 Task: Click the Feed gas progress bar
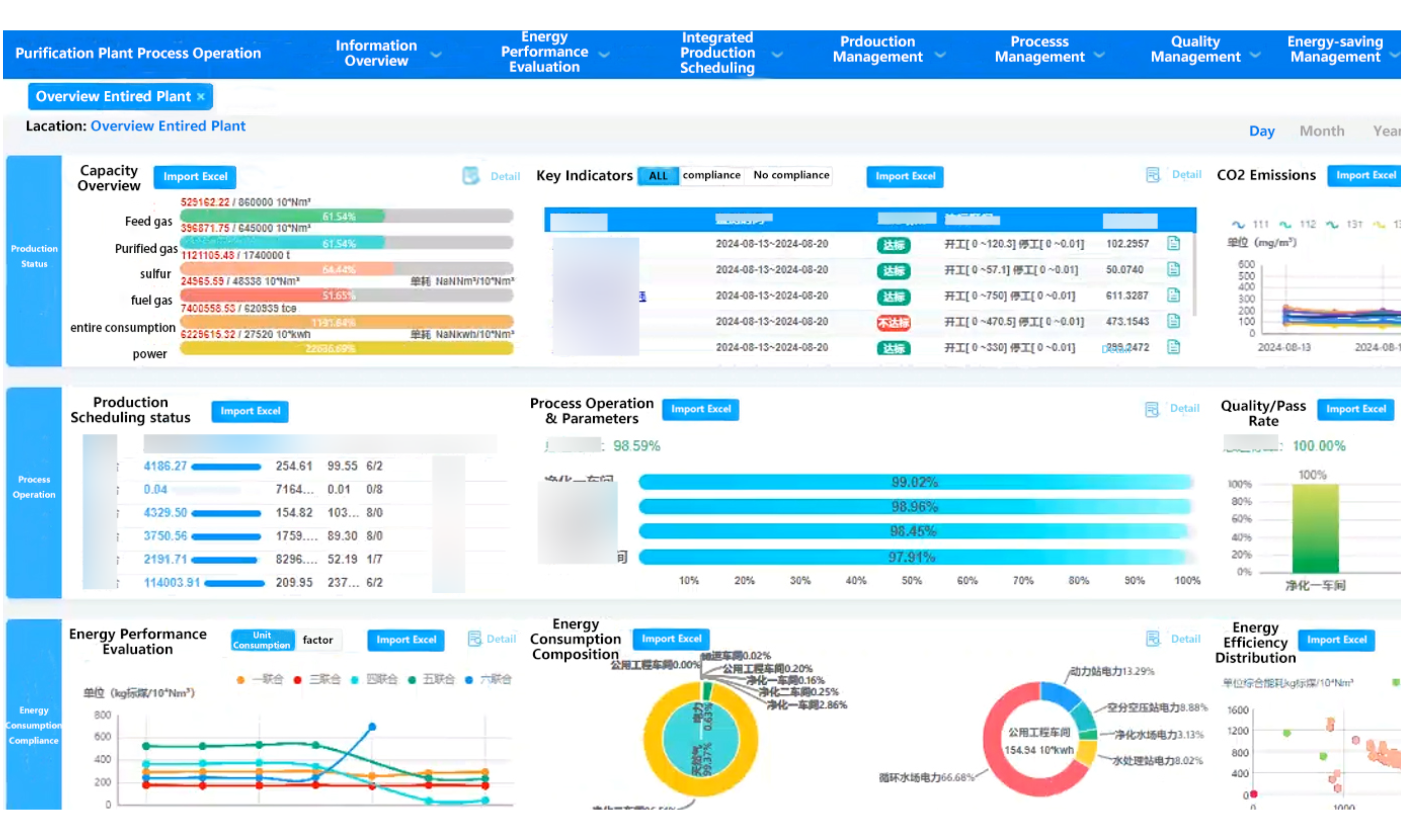346,215
